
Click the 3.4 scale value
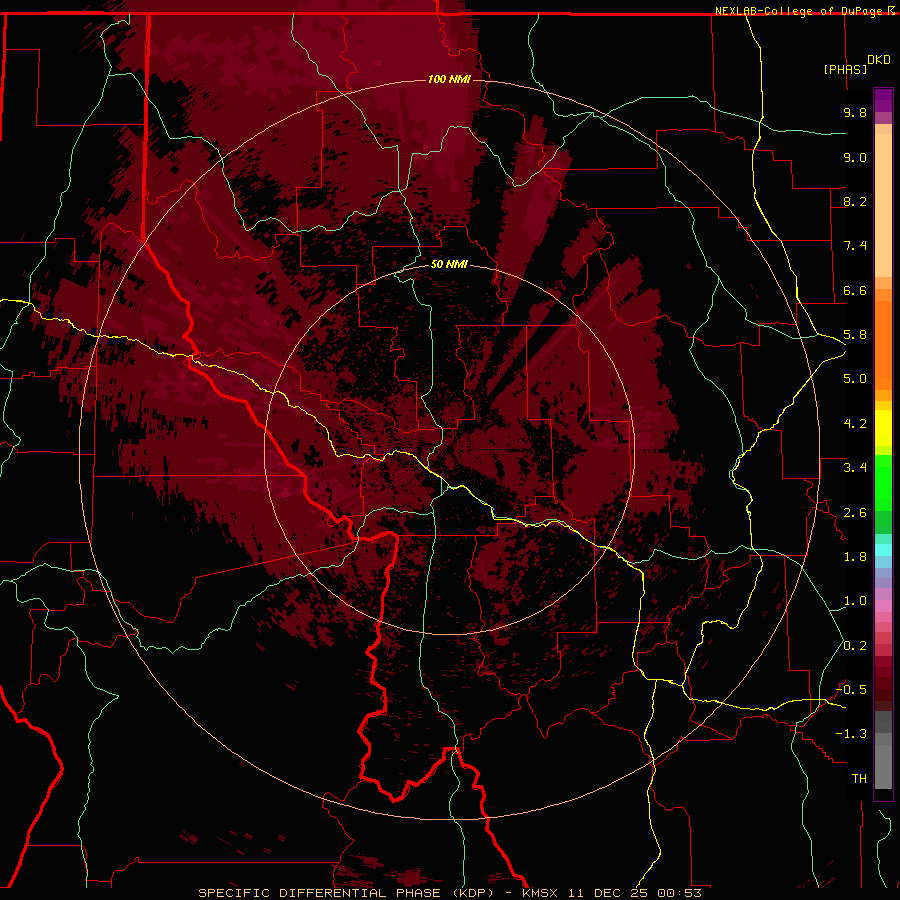(855, 468)
